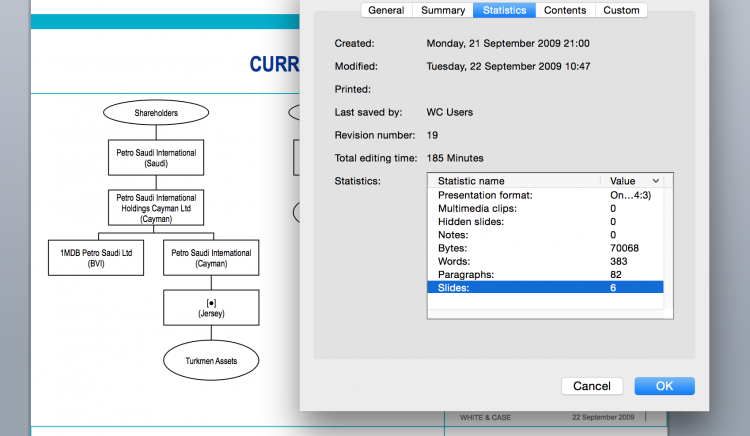Click the 185 Minutes editing time
The width and height of the screenshot is (750, 436).
point(455,158)
